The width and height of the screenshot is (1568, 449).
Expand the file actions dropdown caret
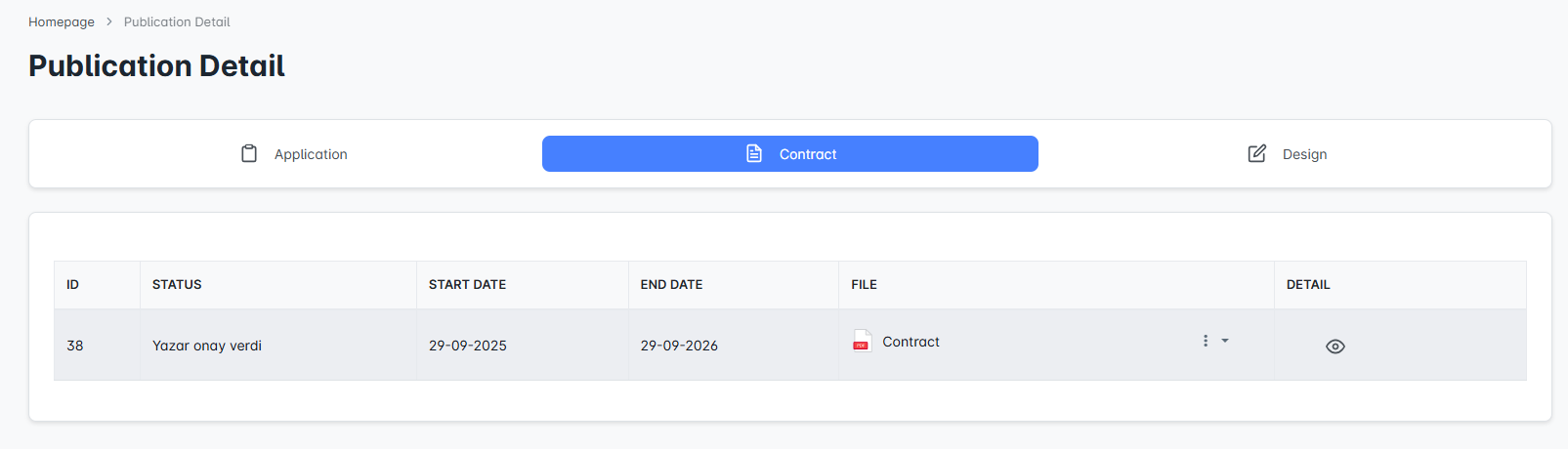[x=1225, y=341]
